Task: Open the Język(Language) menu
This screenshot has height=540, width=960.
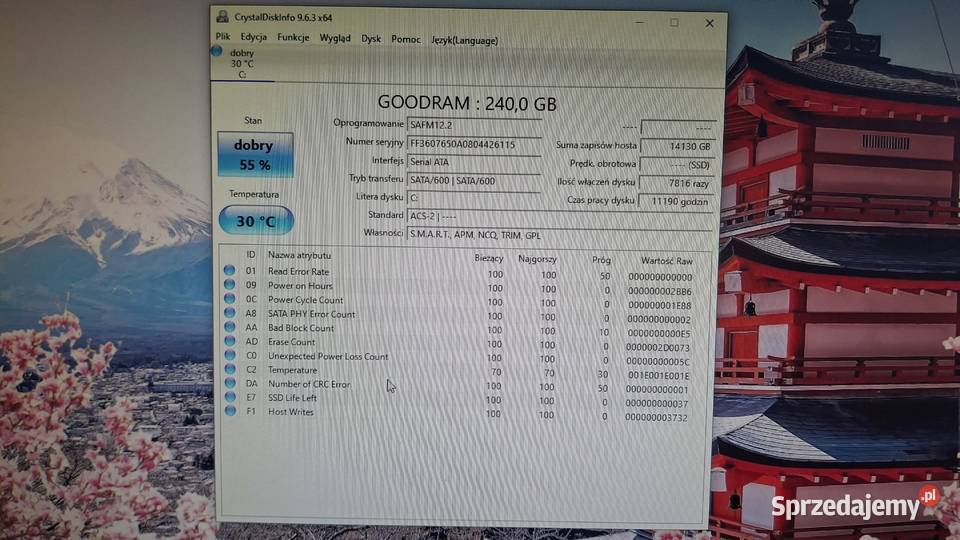Action: click(464, 40)
